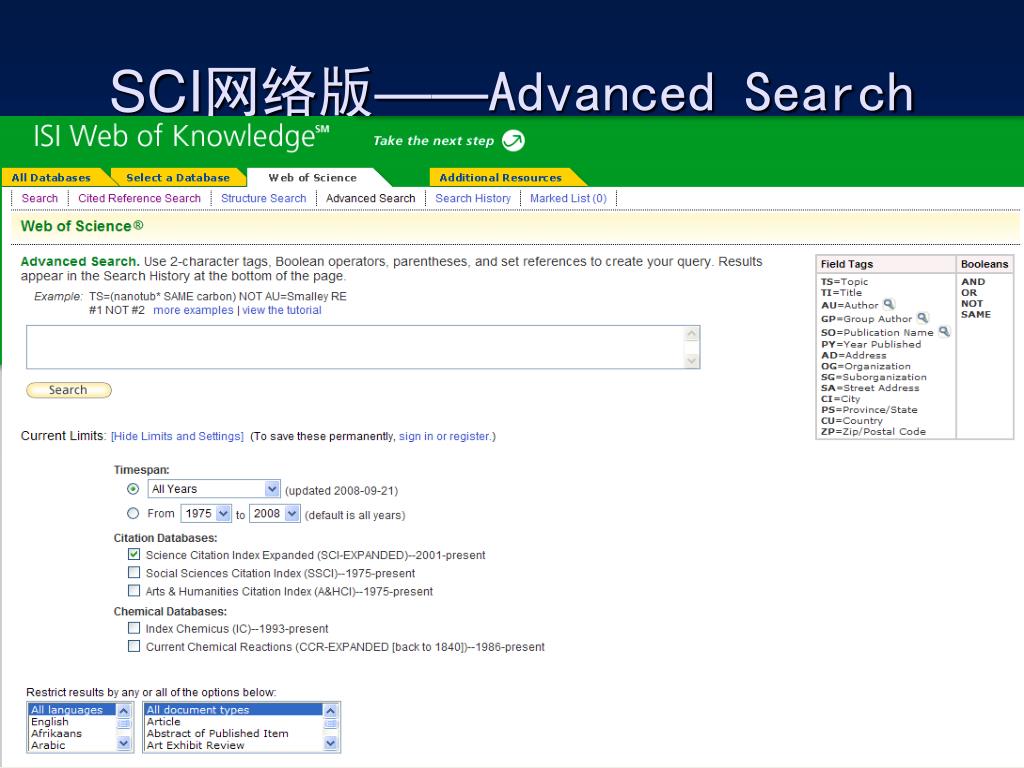This screenshot has width=1024, height=768.
Task: Click up arrow of document types scrollbar
Action: (330, 711)
